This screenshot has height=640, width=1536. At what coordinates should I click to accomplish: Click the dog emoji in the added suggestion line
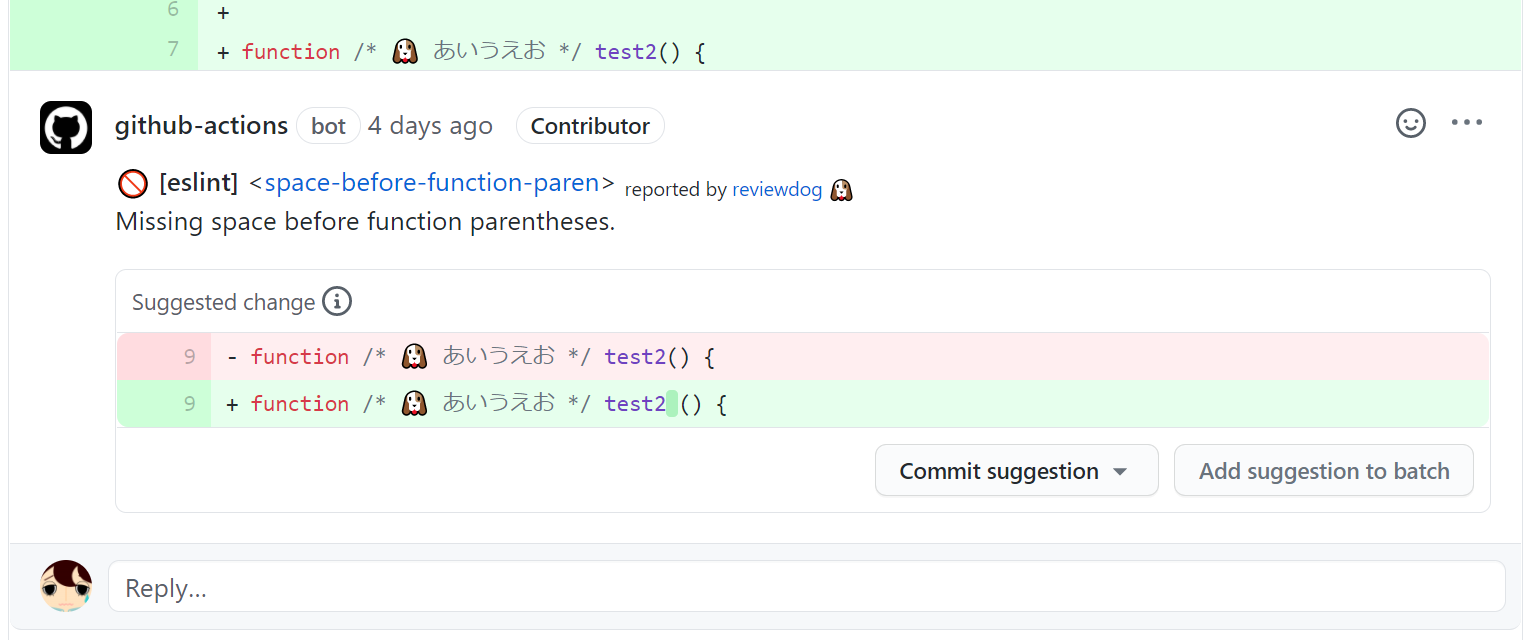tap(414, 403)
